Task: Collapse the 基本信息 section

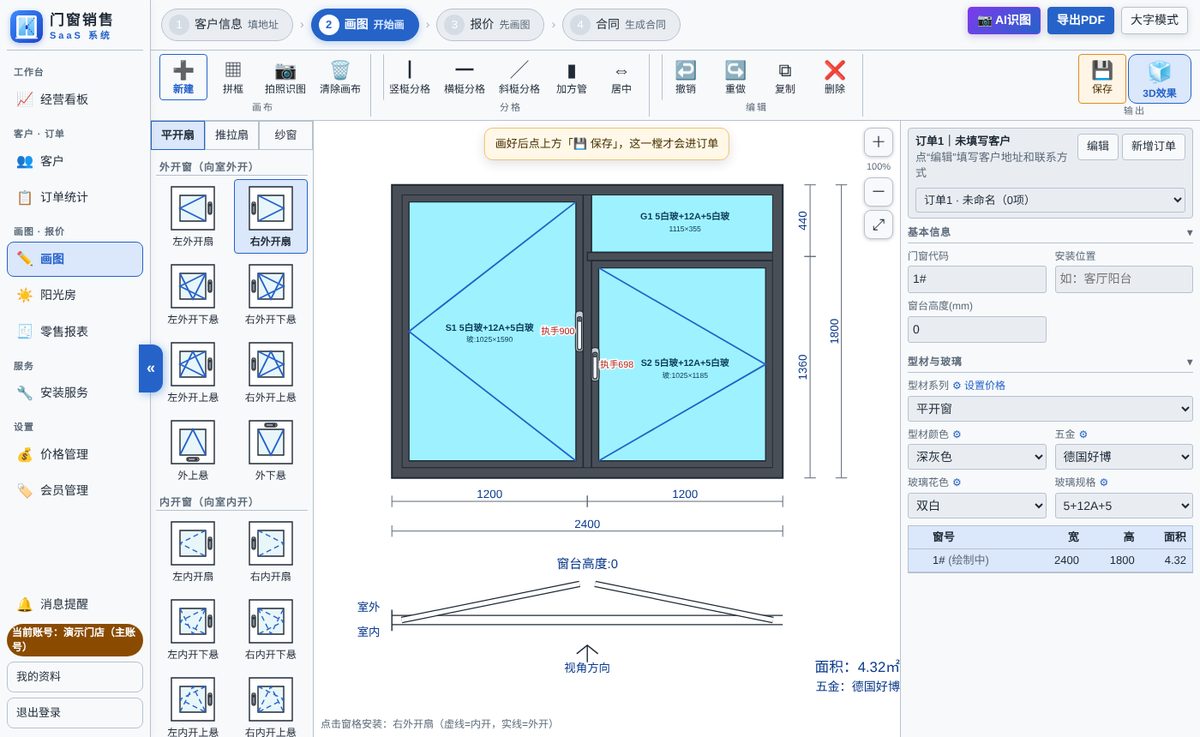Action: pyautogui.click(x=1050, y=232)
